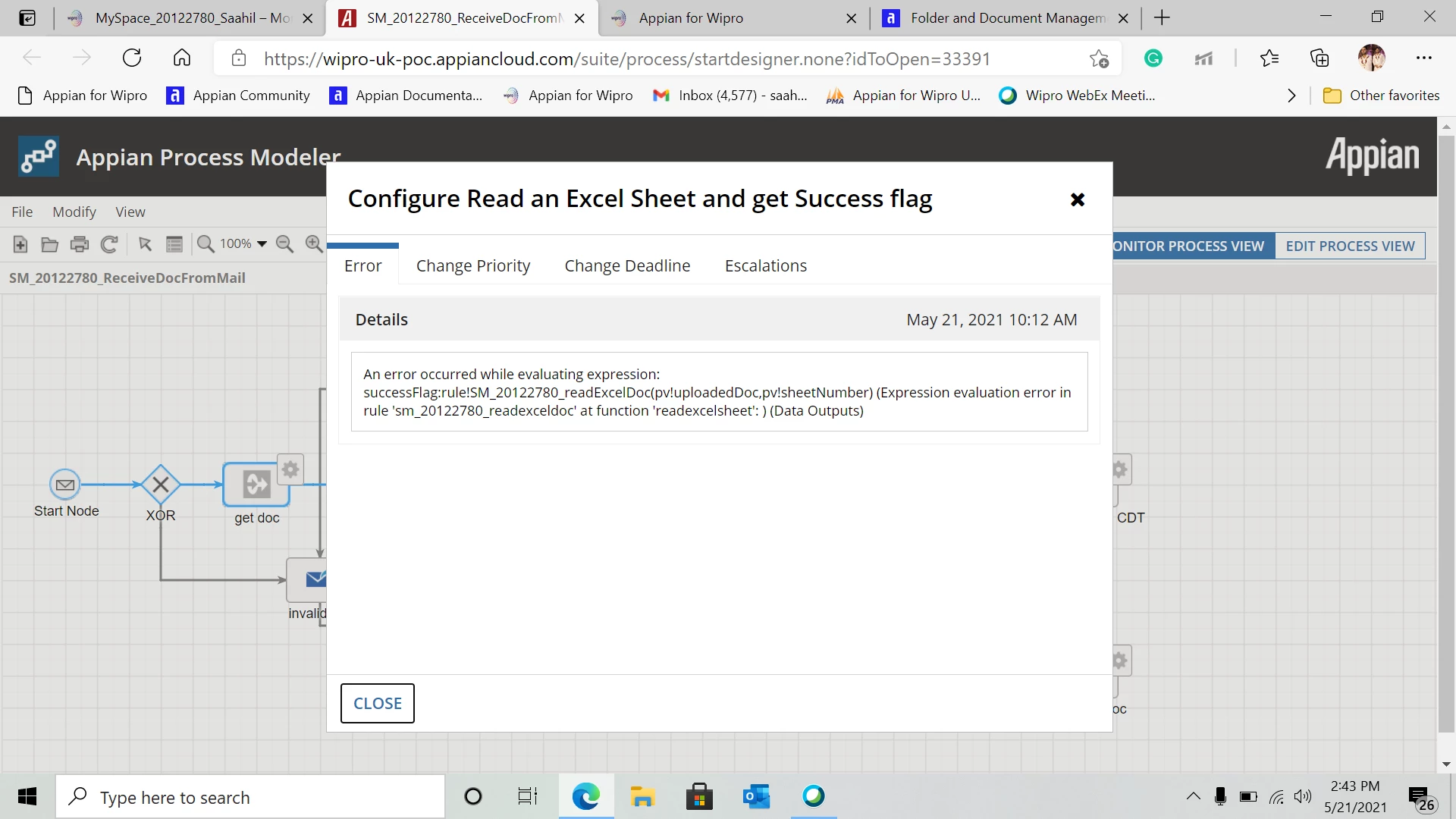Close the SM_20122780_ReceiveDocFromMail browser tab
Screen dimensions: 1456x819
pos(580,18)
